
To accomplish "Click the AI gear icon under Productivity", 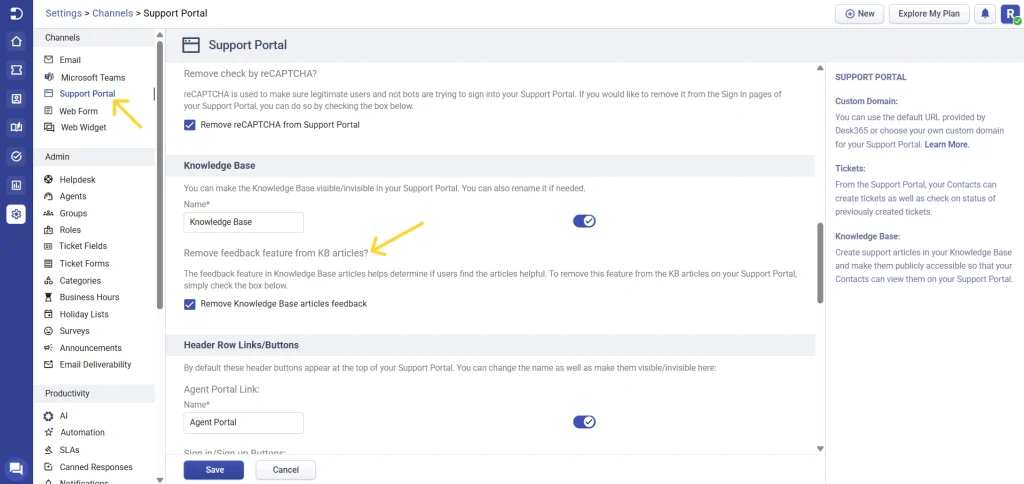I will tap(48, 416).
